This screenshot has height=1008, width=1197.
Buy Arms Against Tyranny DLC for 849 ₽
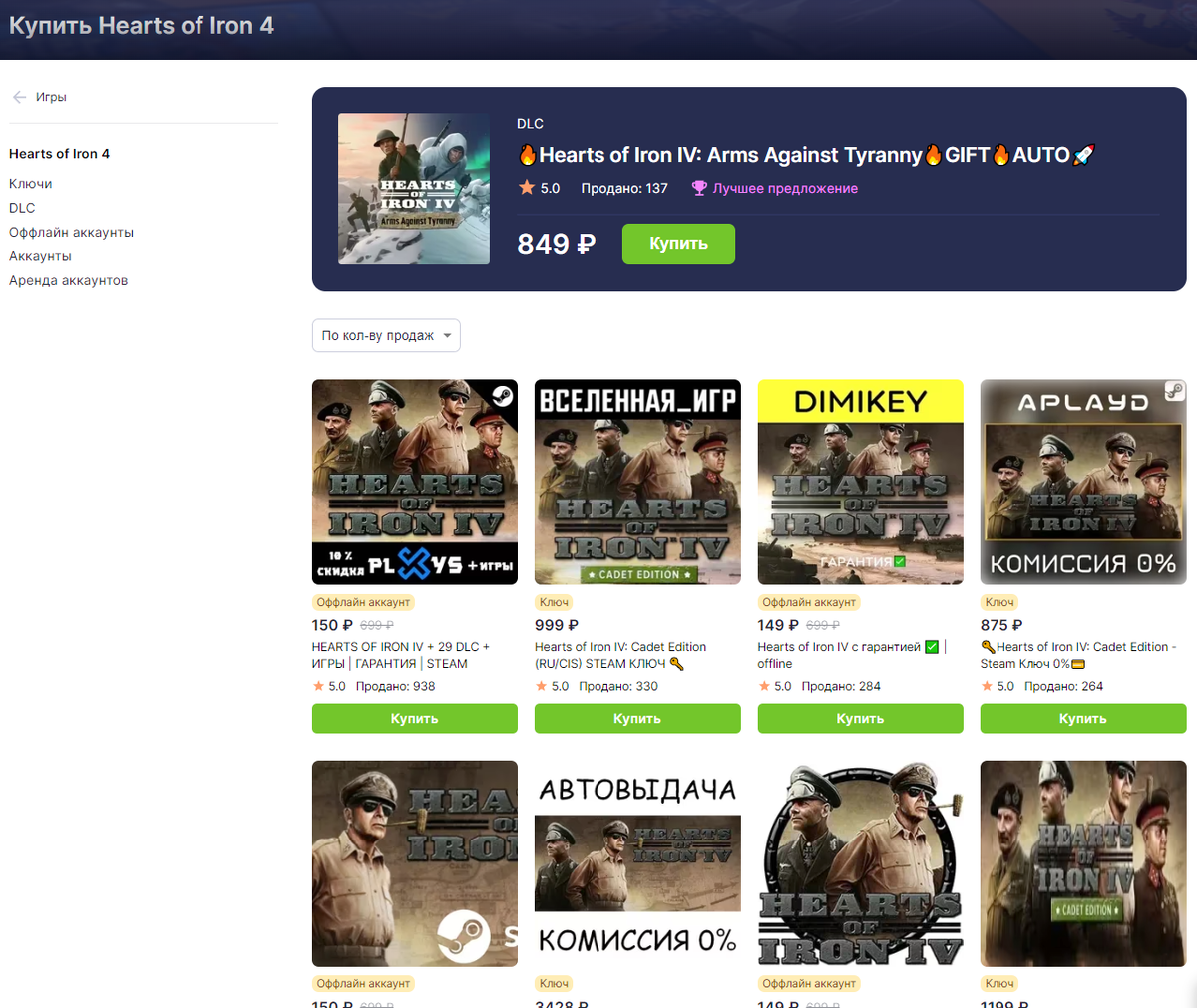[678, 244]
